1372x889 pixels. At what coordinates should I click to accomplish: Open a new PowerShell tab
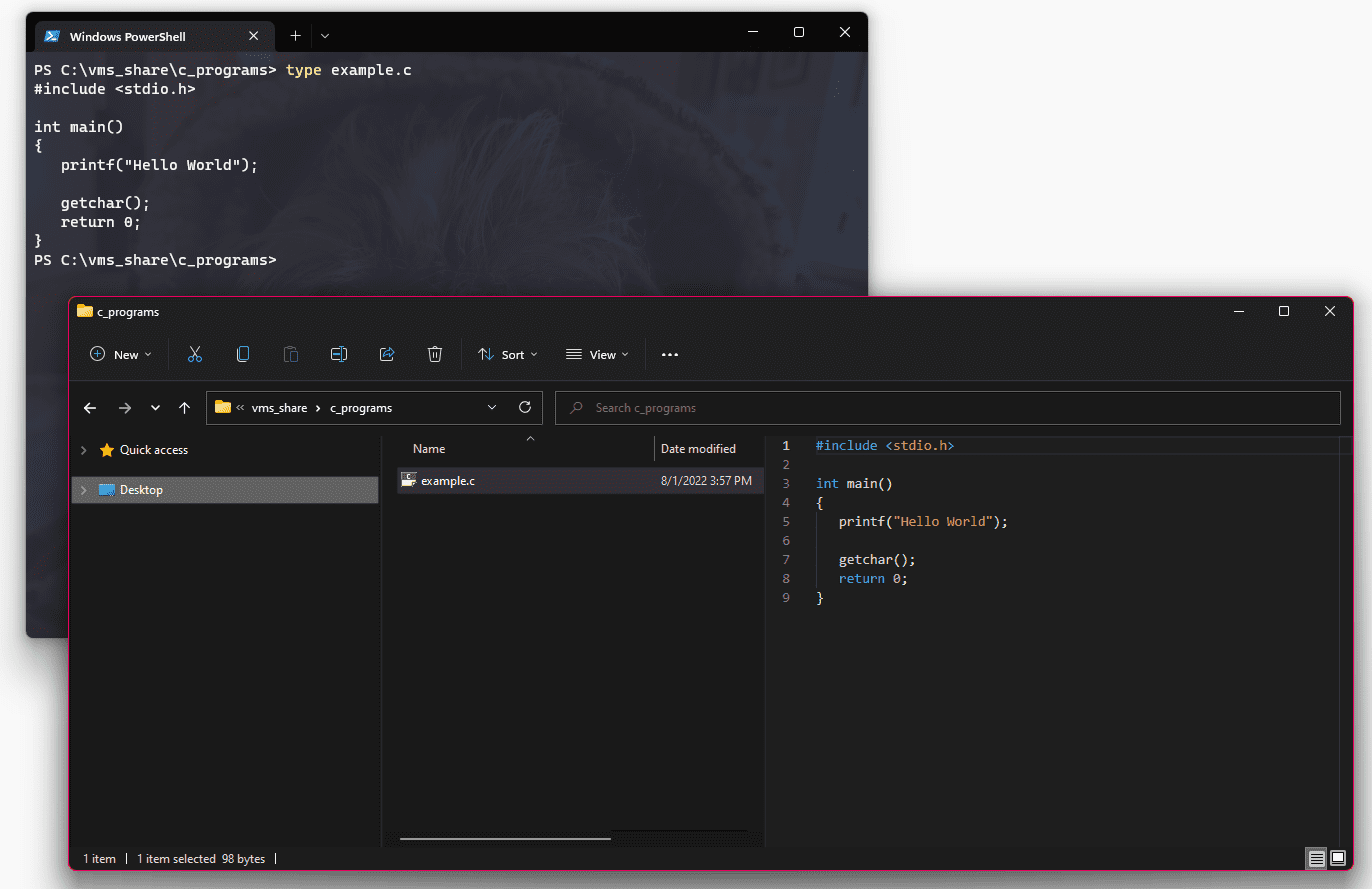[295, 36]
